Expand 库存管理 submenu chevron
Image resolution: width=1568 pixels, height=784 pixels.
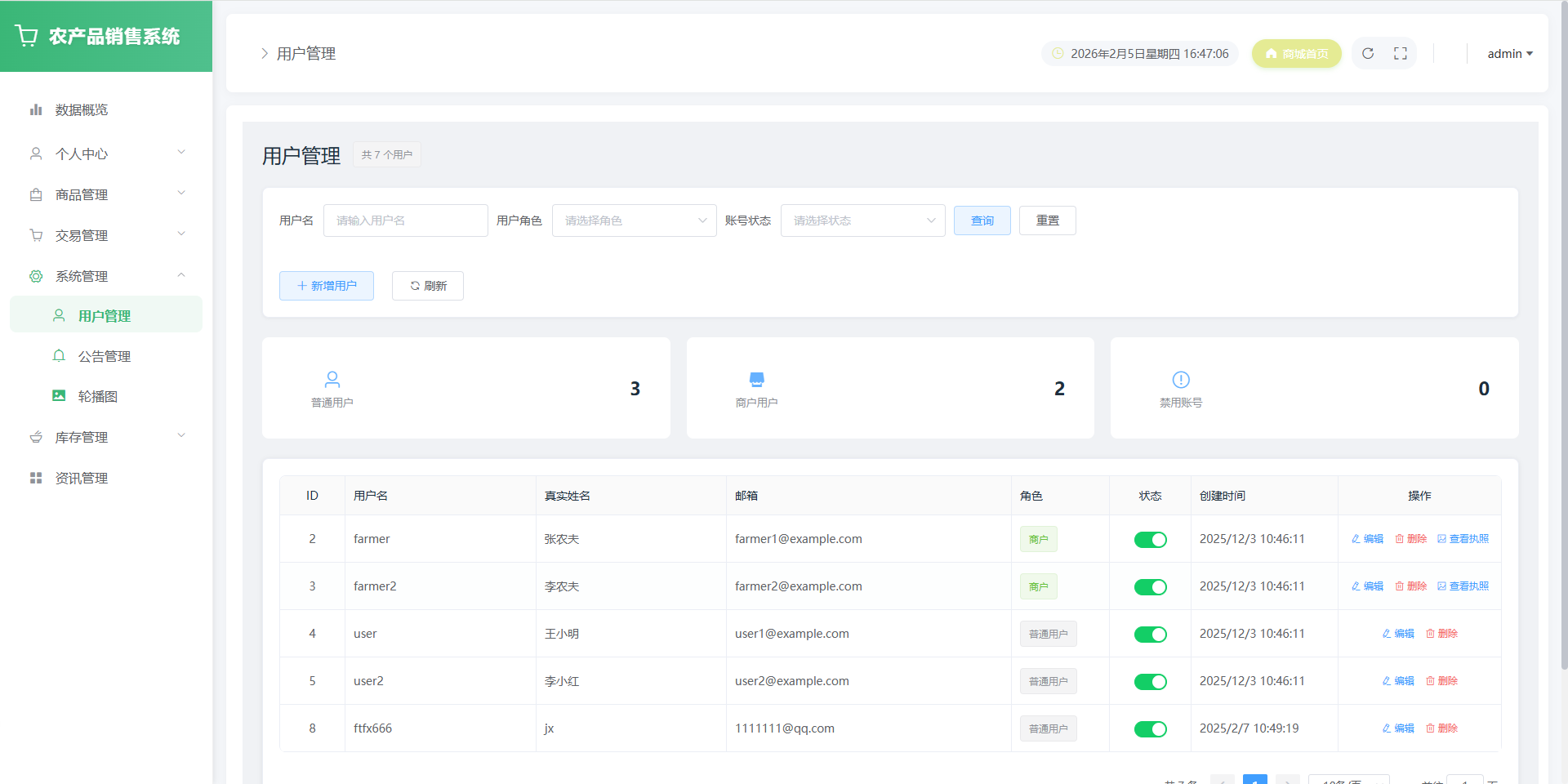coord(181,436)
